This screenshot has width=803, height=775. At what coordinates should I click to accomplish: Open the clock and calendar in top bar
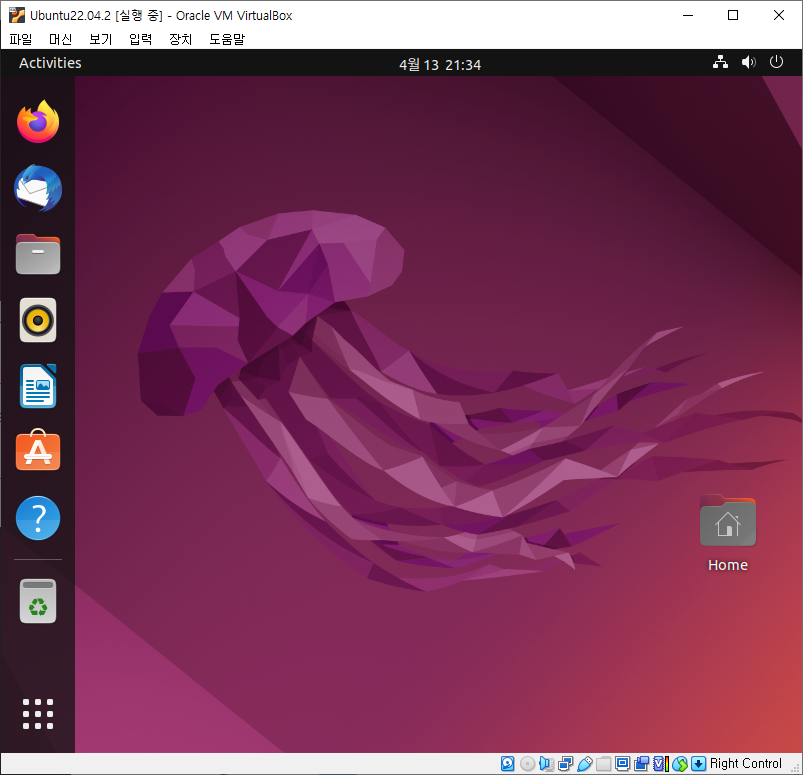pos(440,65)
